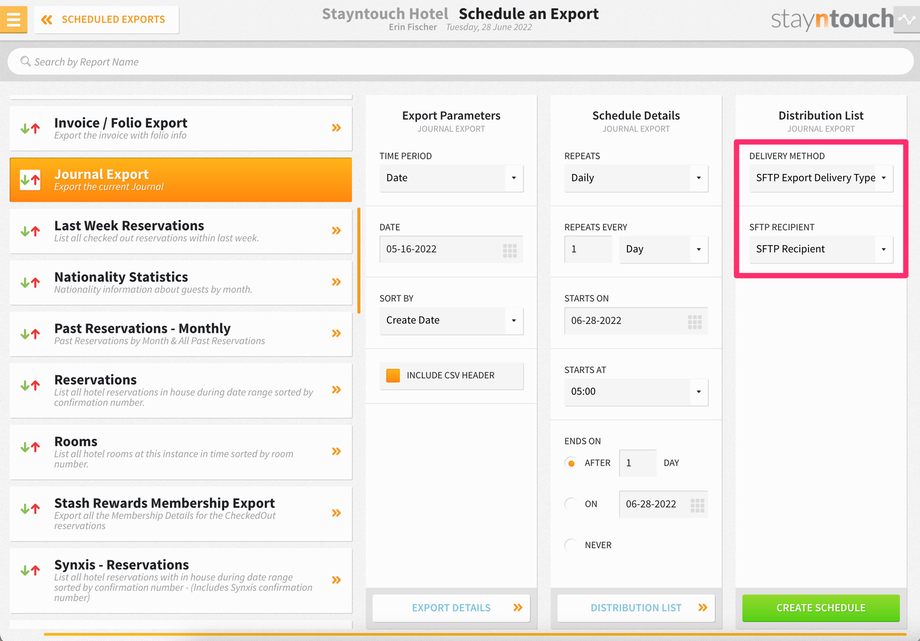The height and width of the screenshot is (641, 920).
Task: Click the activity pulse icon top right
Action: pyautogui.click(x=907, y=19)
